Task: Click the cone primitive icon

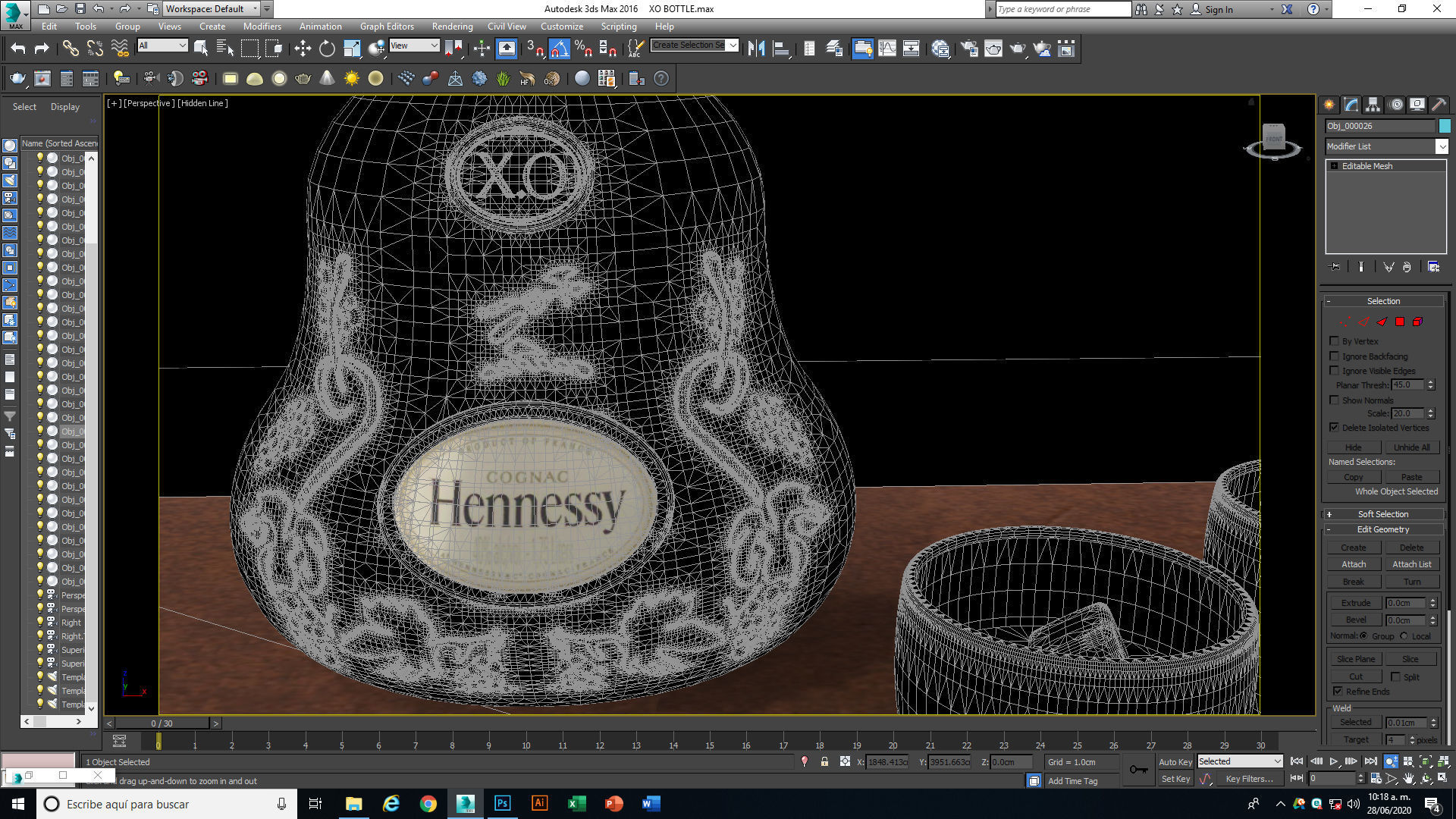Action: click(x=327, y=78)
